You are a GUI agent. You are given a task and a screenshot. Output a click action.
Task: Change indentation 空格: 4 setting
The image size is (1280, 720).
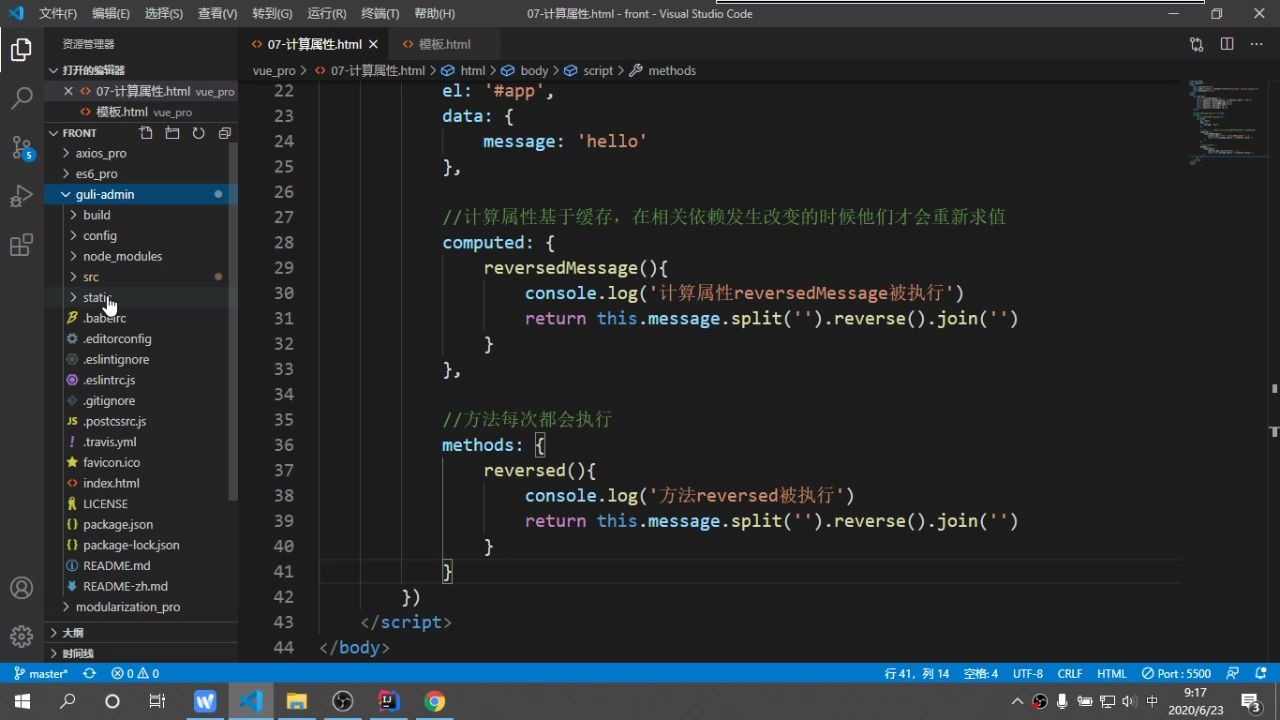click(x=981, y=674)
